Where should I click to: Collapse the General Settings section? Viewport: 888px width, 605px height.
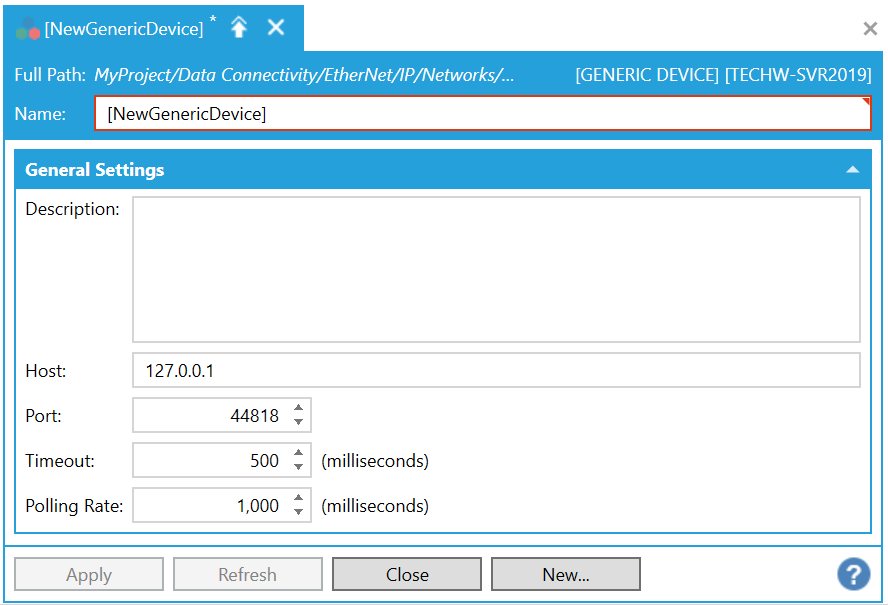tap(852, 170)
